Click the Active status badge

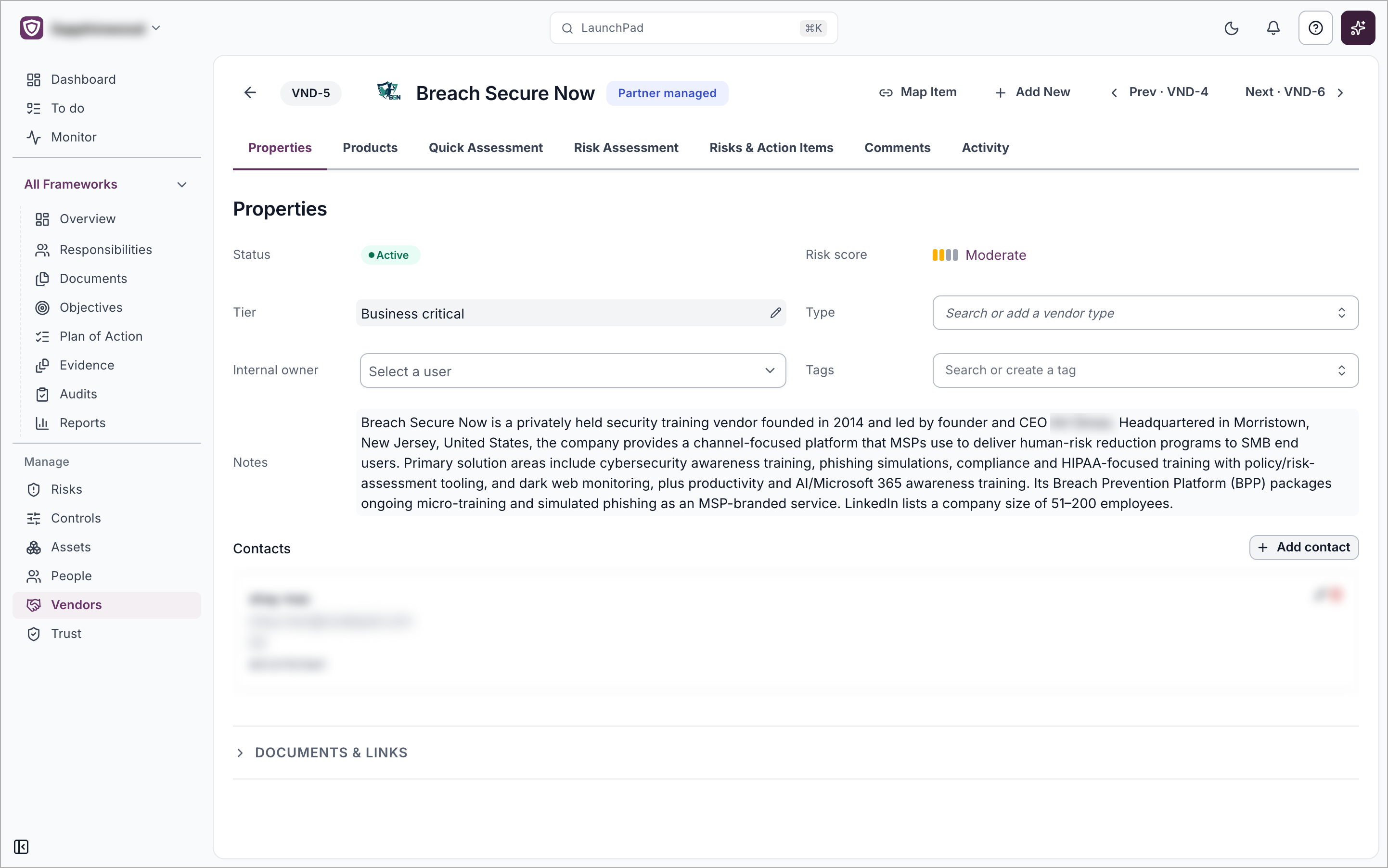[x=390, y=255]
